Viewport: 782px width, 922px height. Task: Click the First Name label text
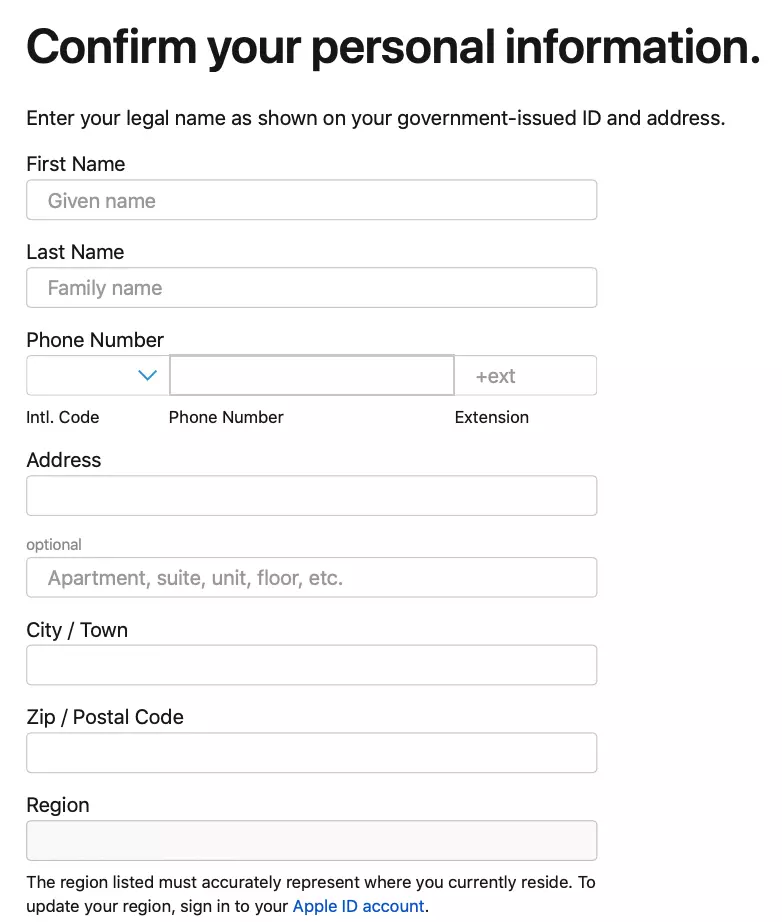76,164
